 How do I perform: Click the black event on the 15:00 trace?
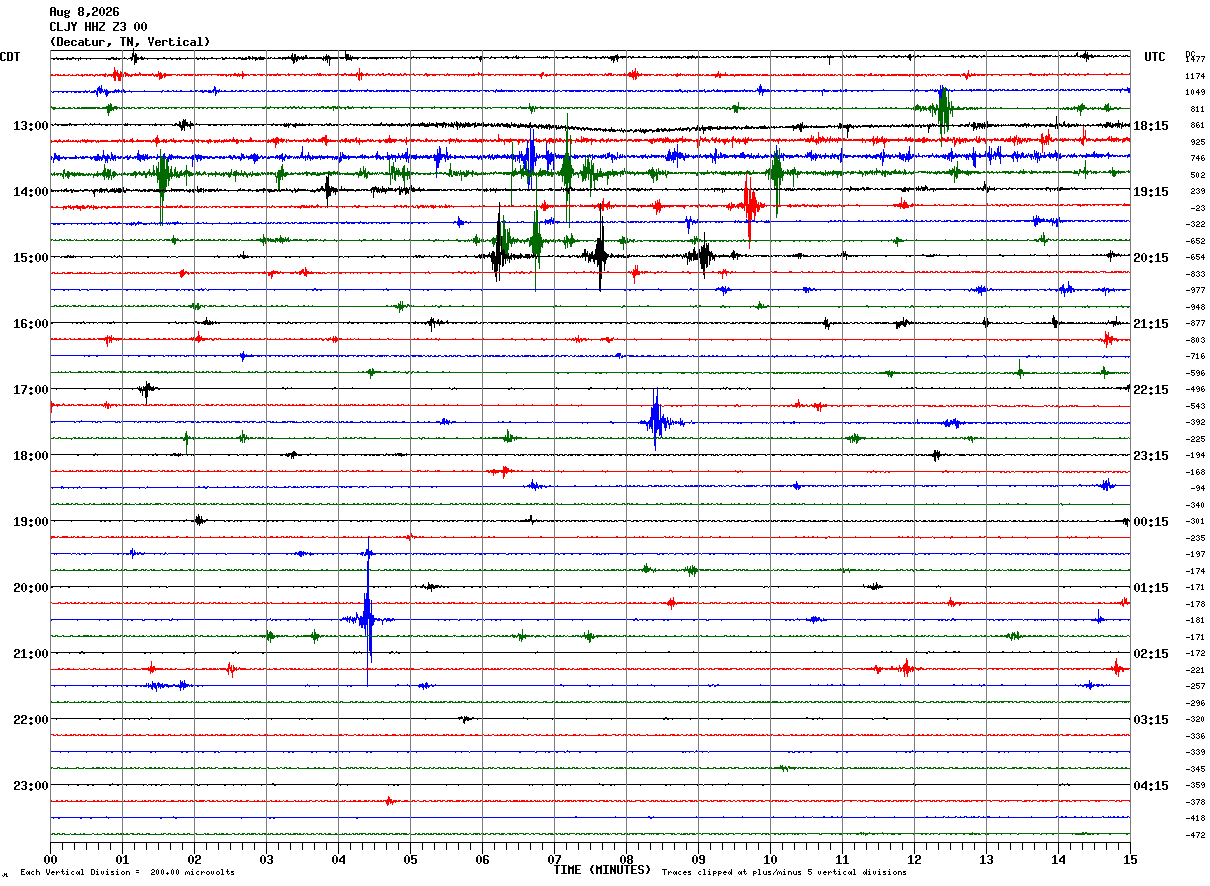pos(600,256)
